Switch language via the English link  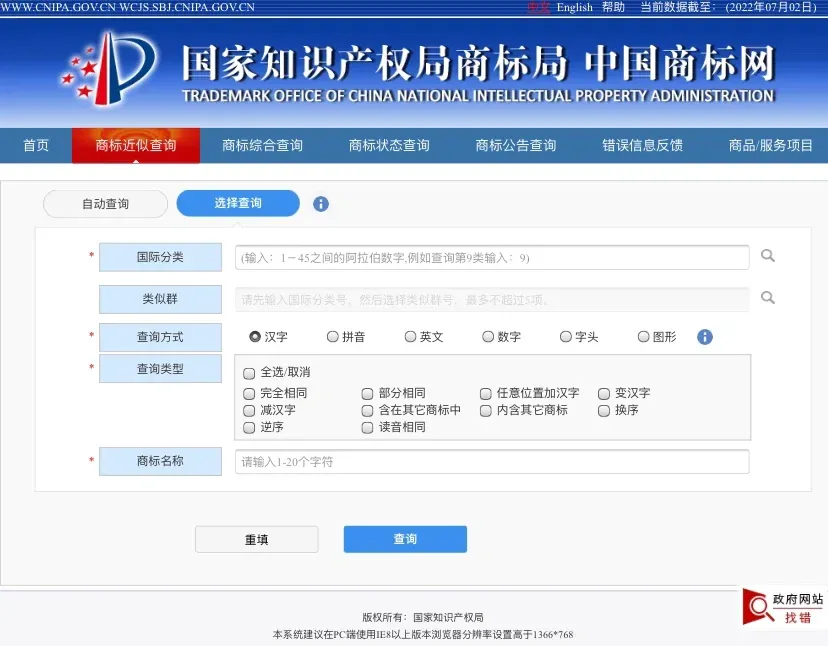pos(574,7)
